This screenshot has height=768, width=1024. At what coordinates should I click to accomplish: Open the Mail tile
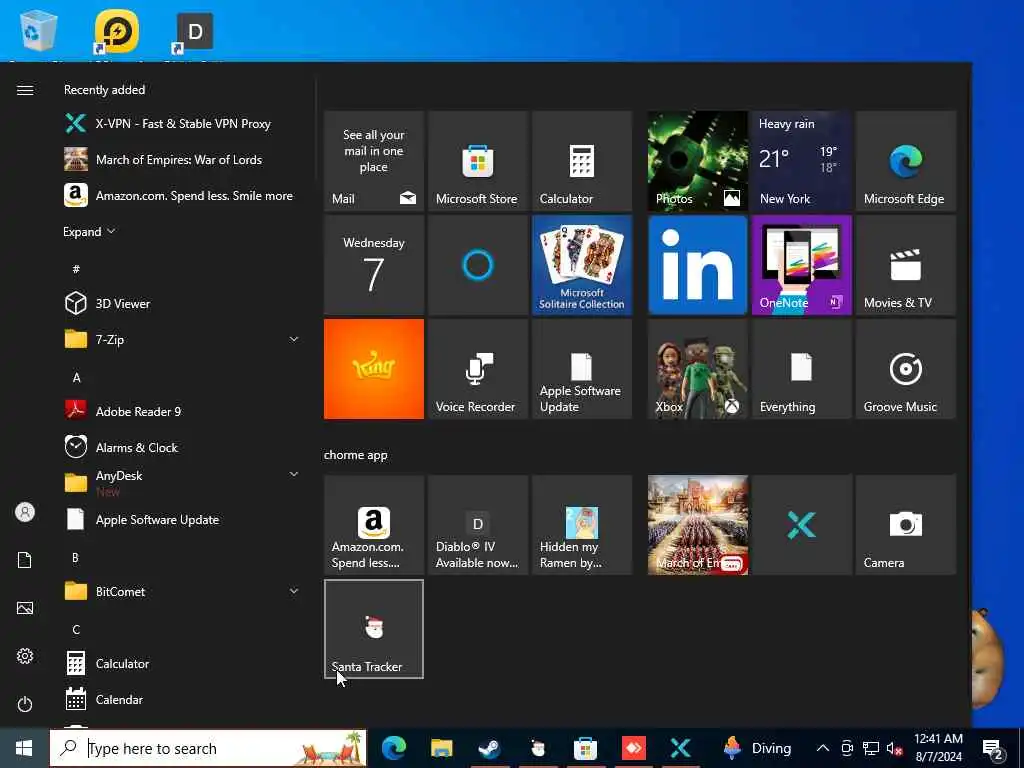tap(374, 161)
